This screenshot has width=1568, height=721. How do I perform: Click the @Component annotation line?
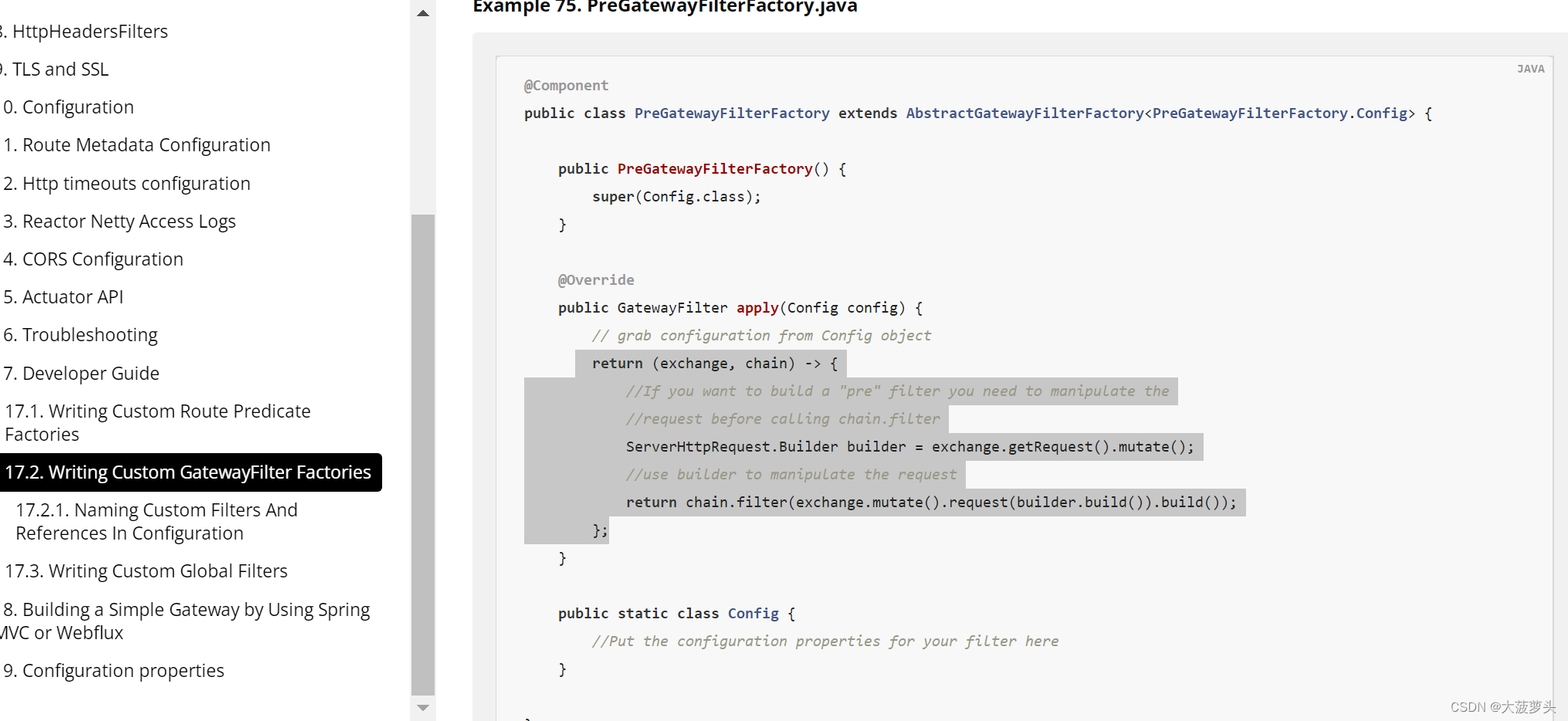566,86
